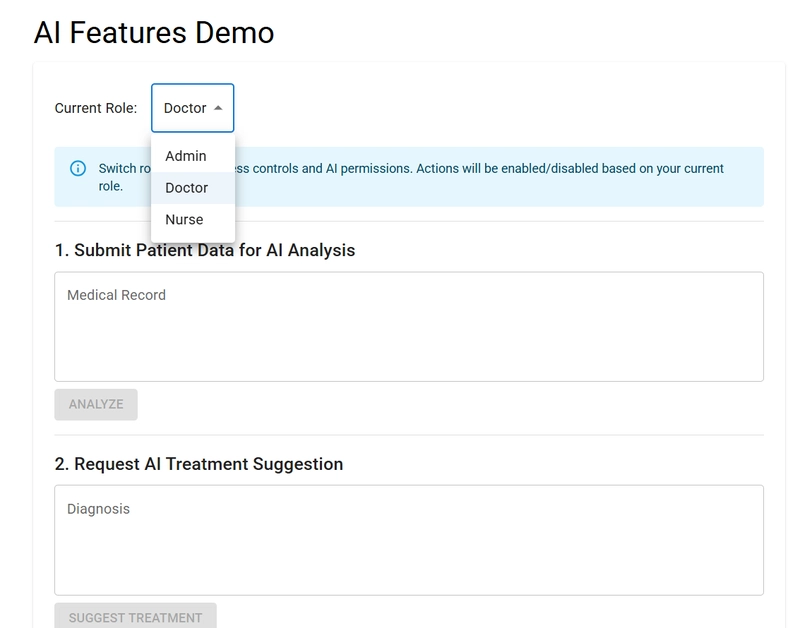This screenshot has width=800, height=628.
Task: Click the info icon in the blue banner
Action: coord(78,168)
